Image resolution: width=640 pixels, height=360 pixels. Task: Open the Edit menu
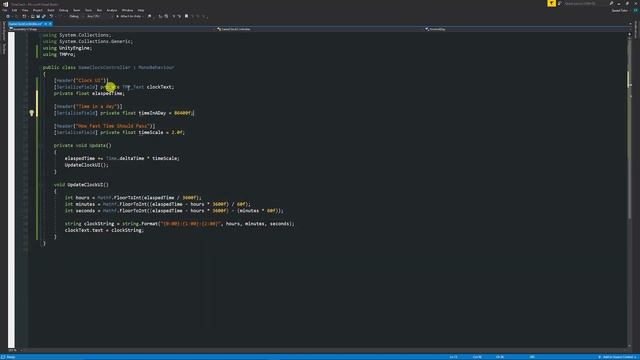pyautogui.click(x=14, y=10)
